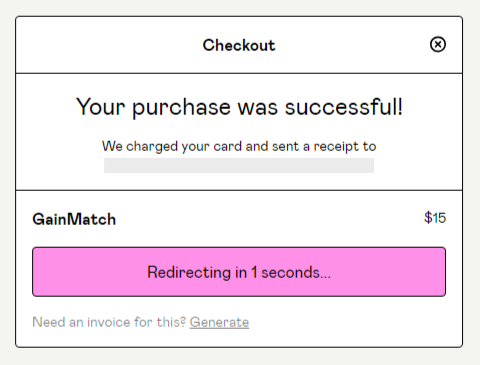
Task: Select the GainMatch product name
Action: pyautogui.click(x=74, y=219)
